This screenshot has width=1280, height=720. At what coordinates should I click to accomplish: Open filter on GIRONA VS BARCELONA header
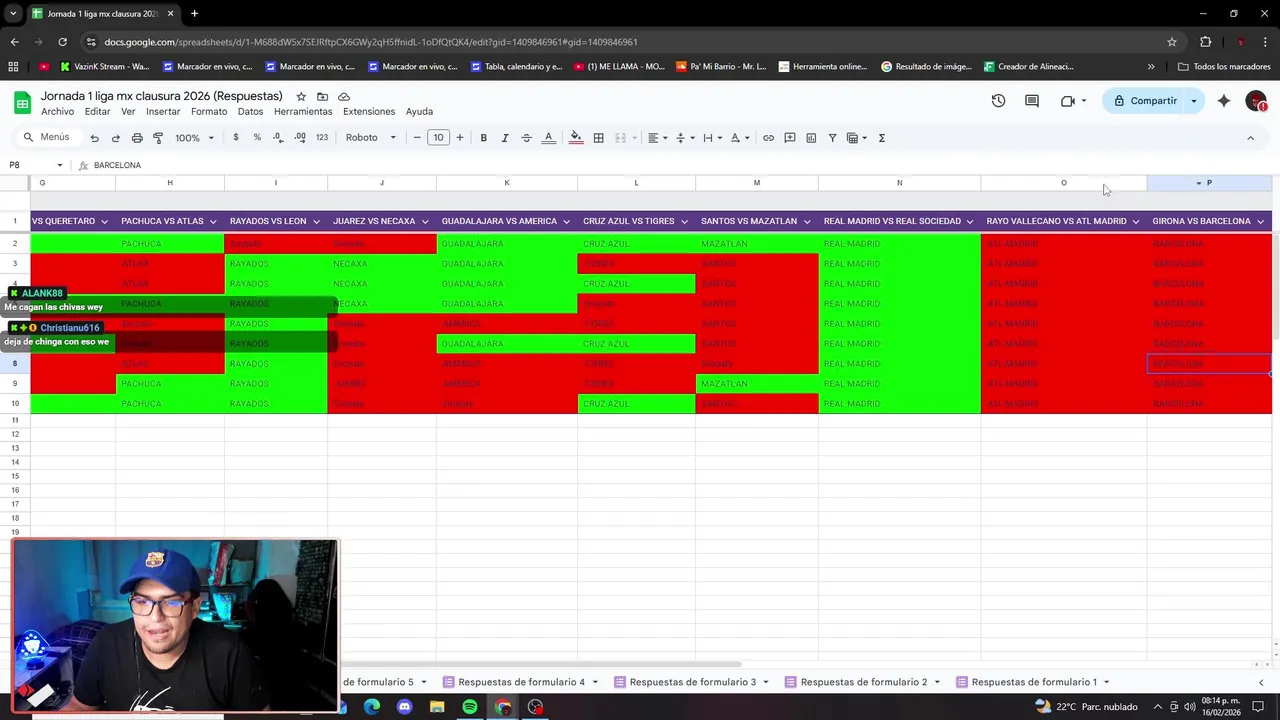click(x=1261, y=221)
